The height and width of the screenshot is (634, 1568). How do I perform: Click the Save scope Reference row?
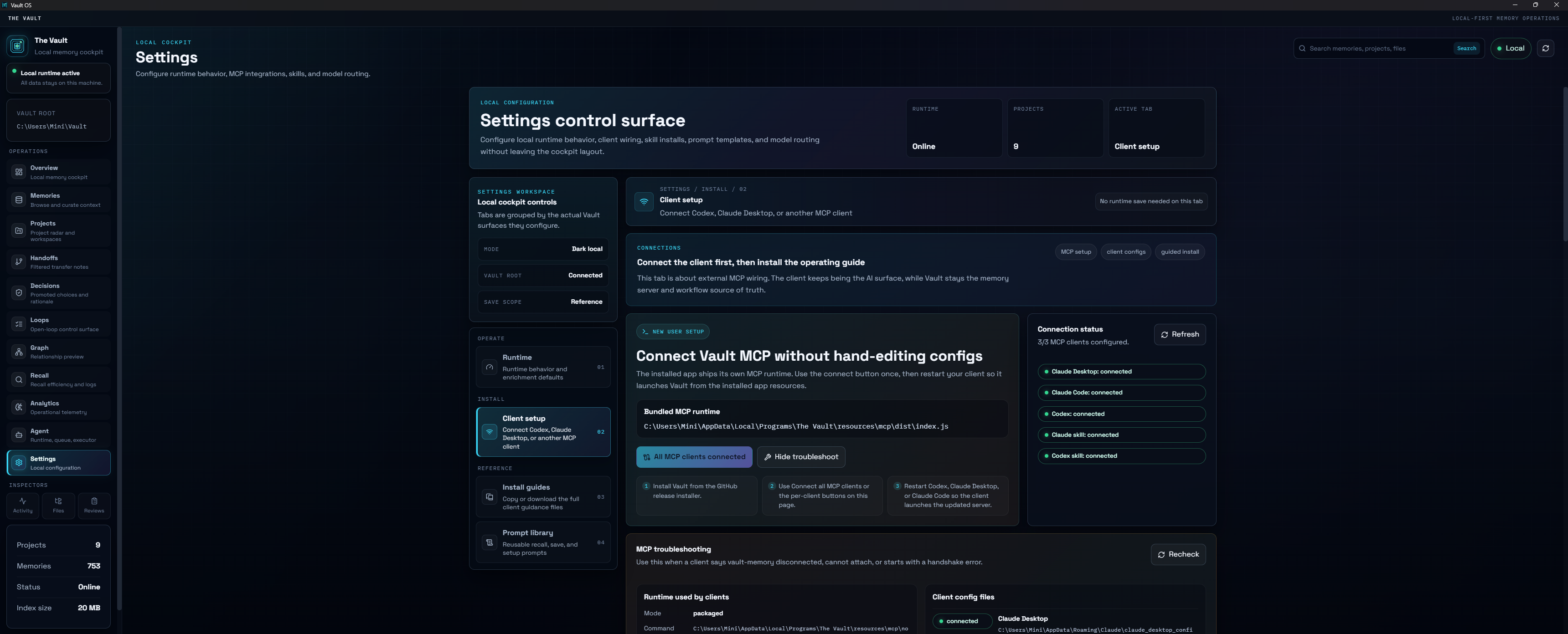(543, 302)
